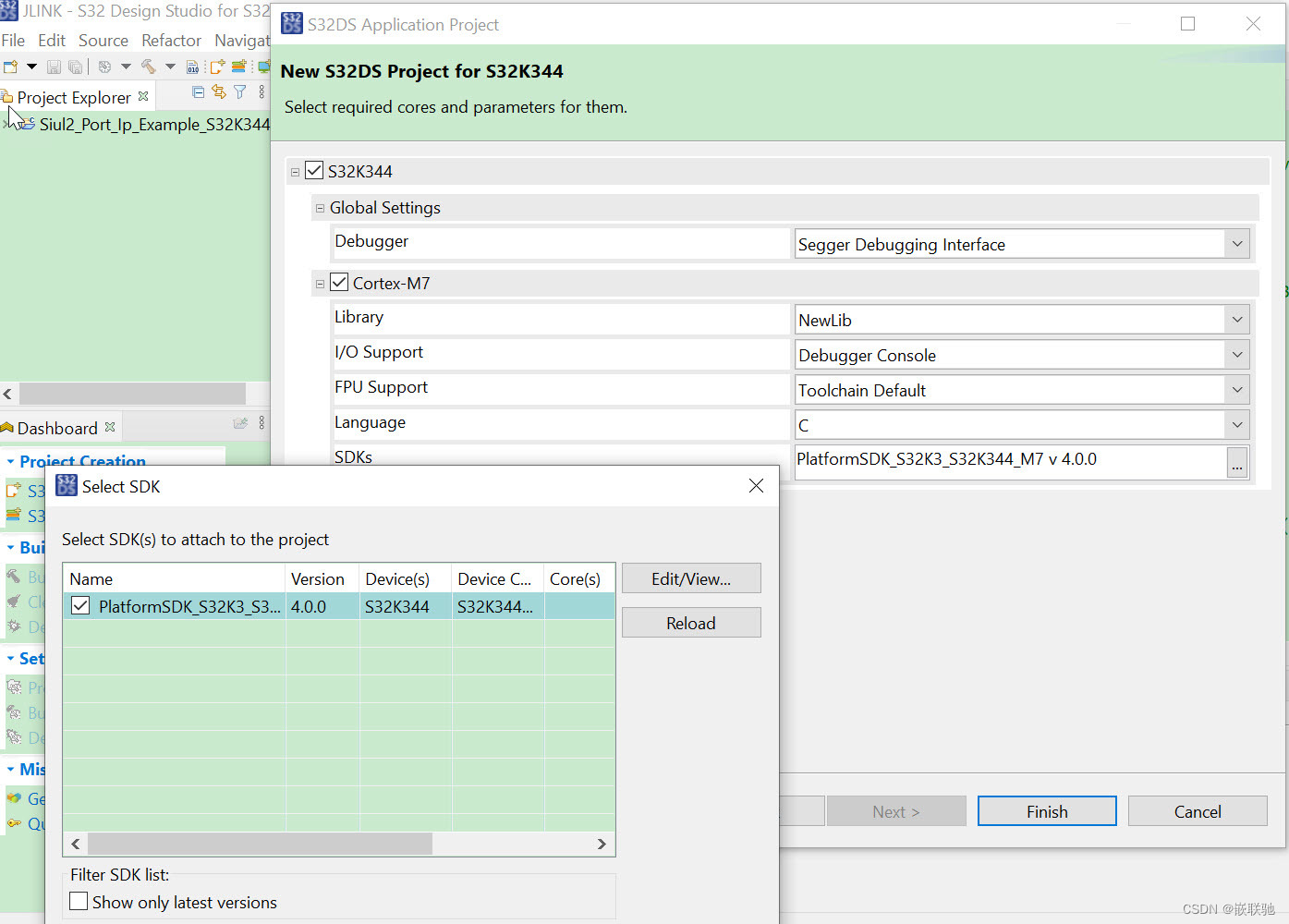Click the Edit/View... button

(x=691, y=578)
